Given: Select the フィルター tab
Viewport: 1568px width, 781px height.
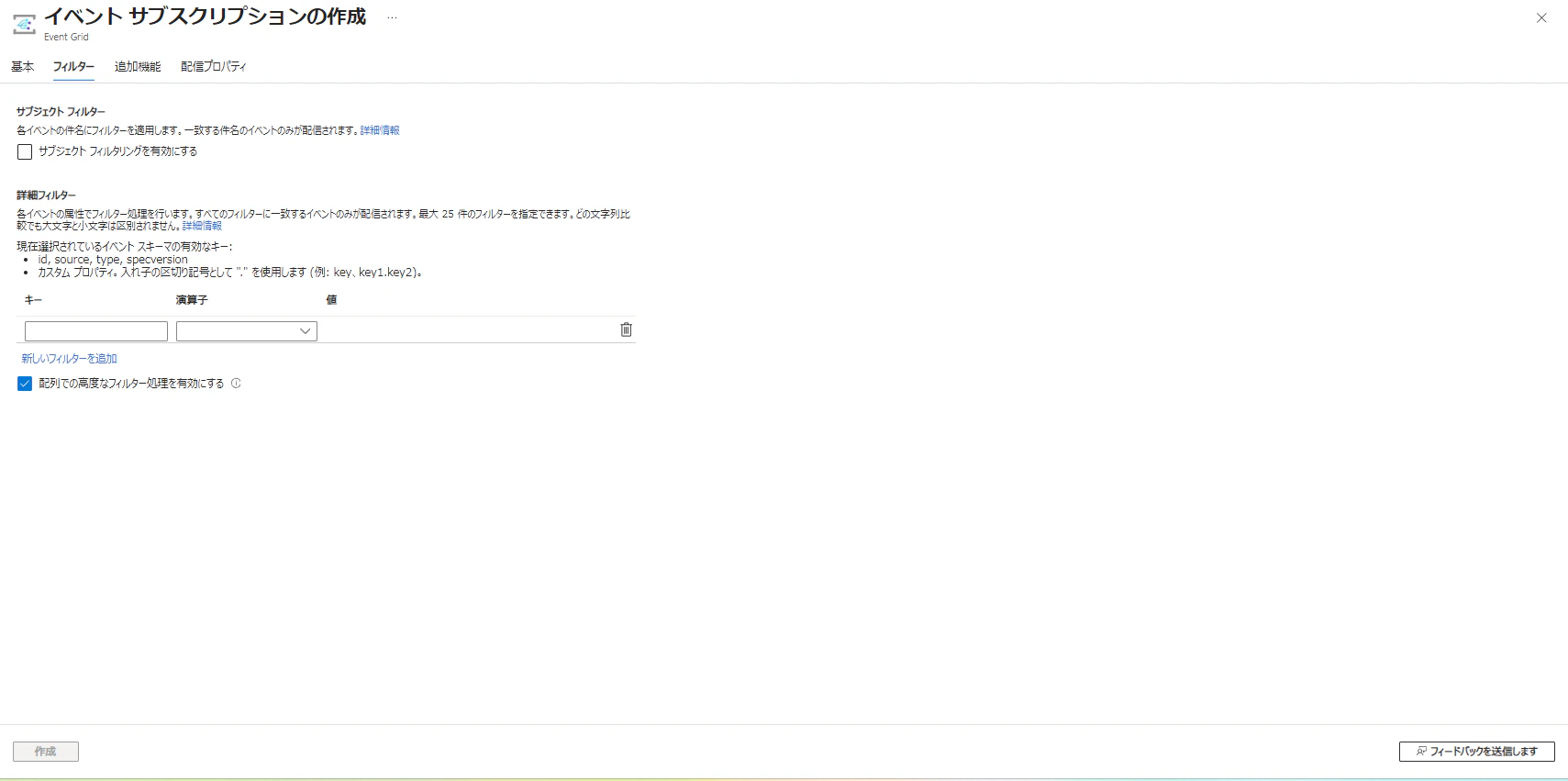Looking at the screenshot, I should 73,66.
